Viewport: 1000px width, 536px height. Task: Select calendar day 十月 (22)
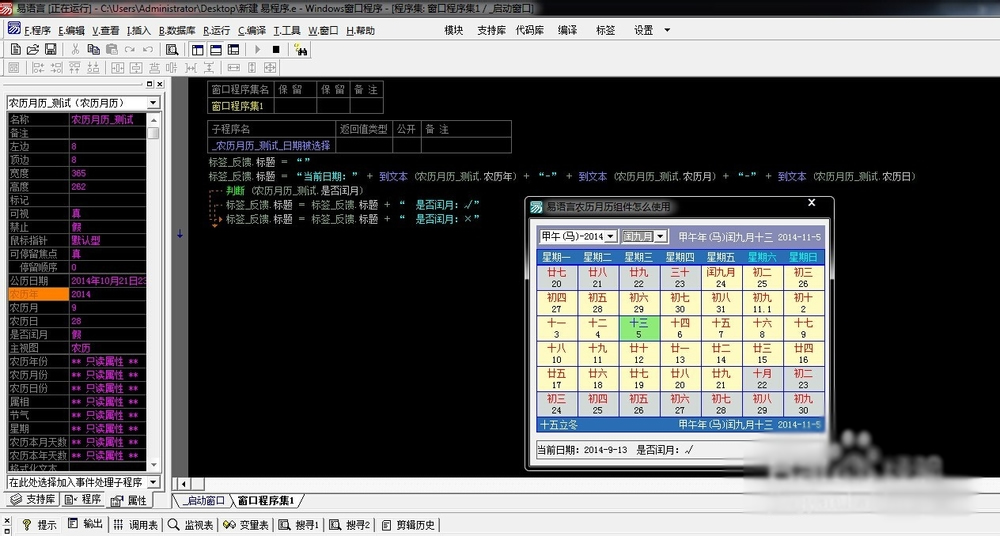762,379
